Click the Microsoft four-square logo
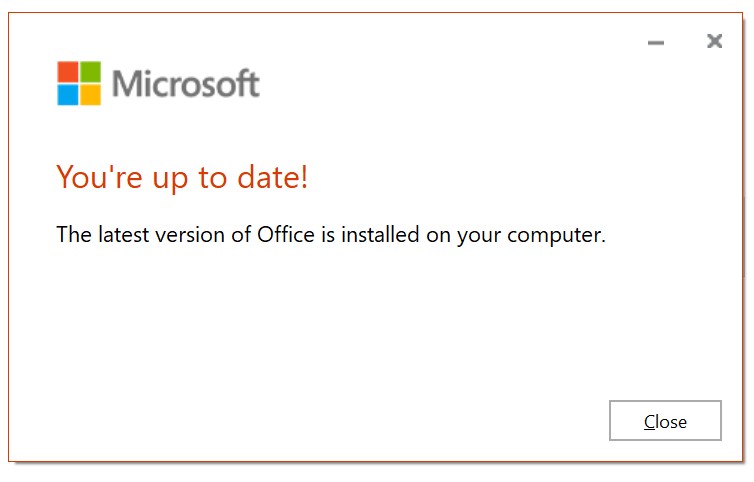 79,83
